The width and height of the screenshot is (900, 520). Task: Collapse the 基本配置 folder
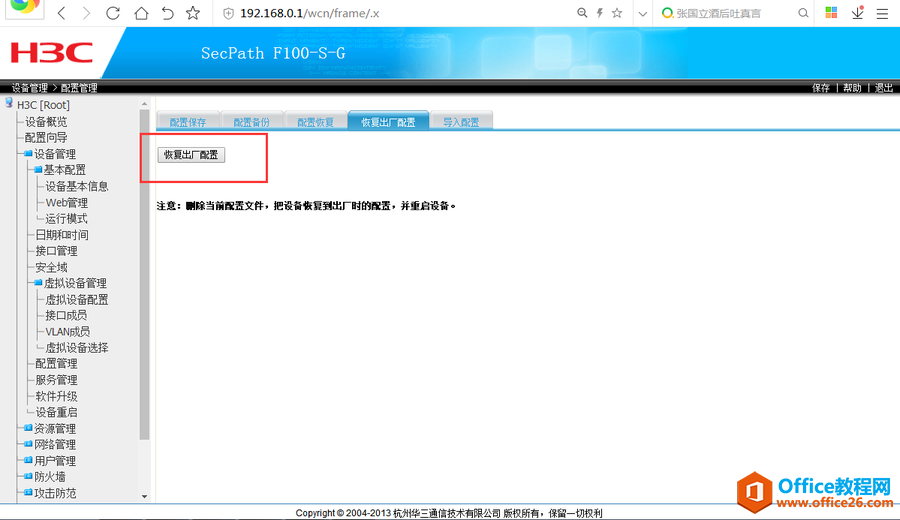(x=38, y=170)
